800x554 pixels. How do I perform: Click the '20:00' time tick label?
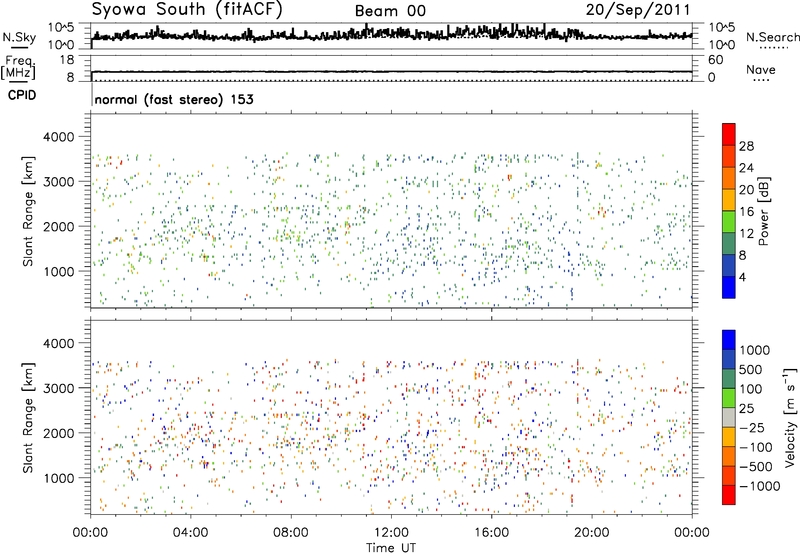[x=592, y=533]
